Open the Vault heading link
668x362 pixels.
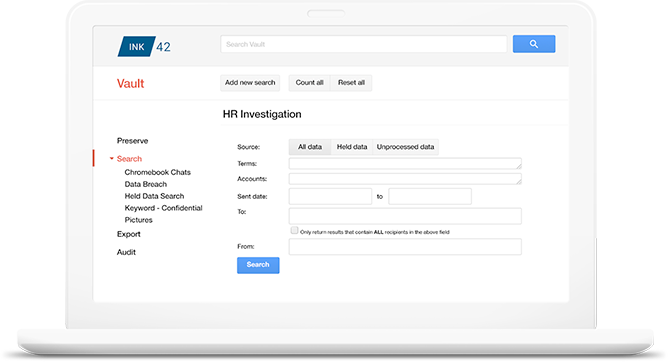[130, 83]
